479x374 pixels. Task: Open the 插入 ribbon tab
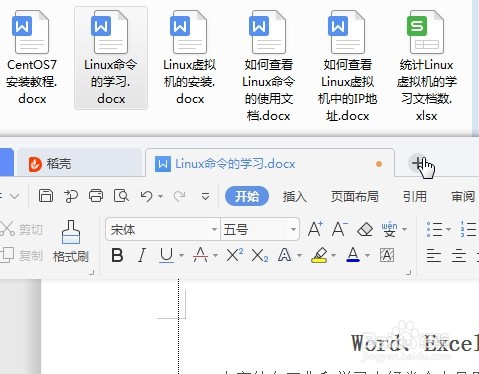(295, 196)
